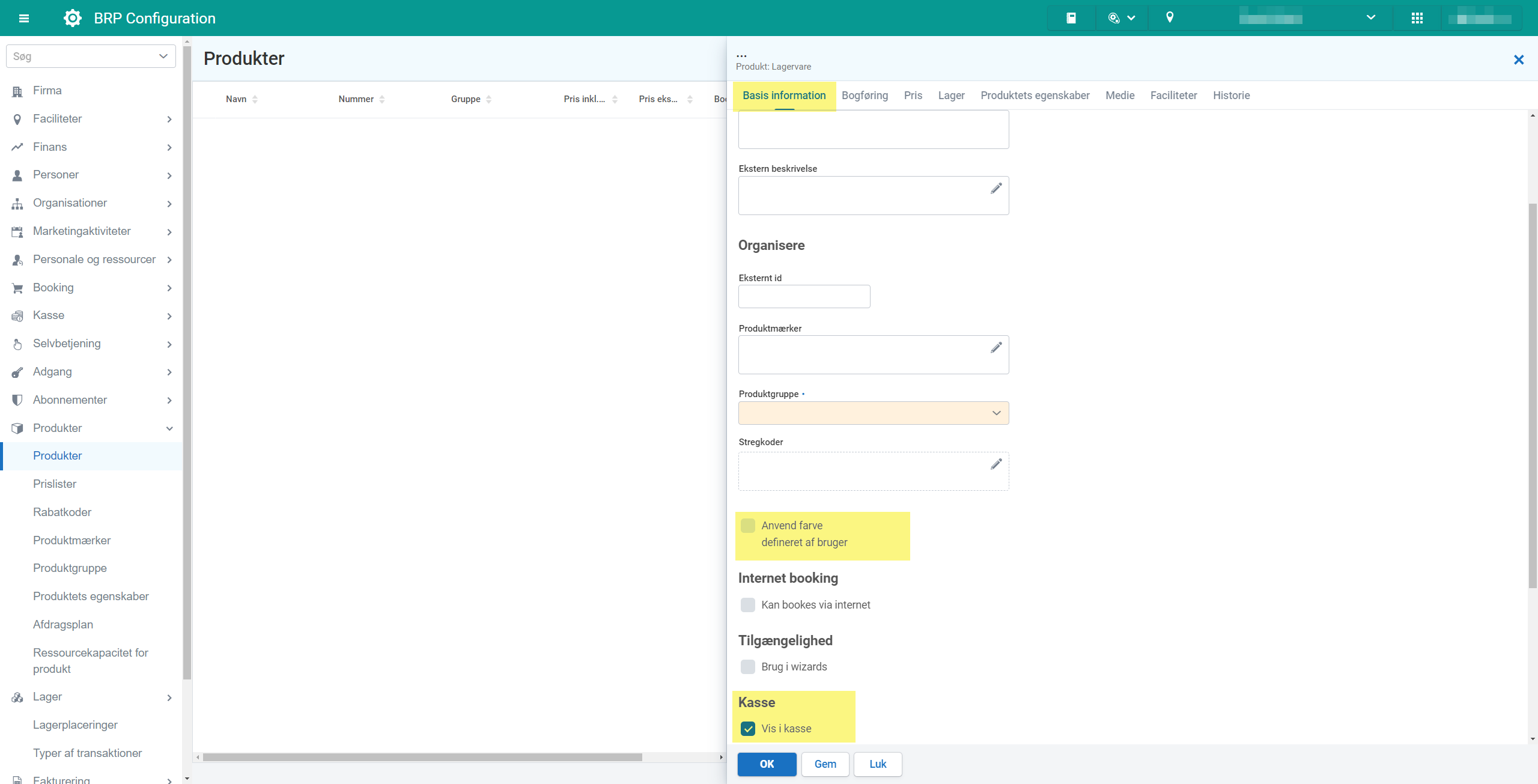
Task: Open the Produktets egenskaber tab
Action: coord(1035,96)
